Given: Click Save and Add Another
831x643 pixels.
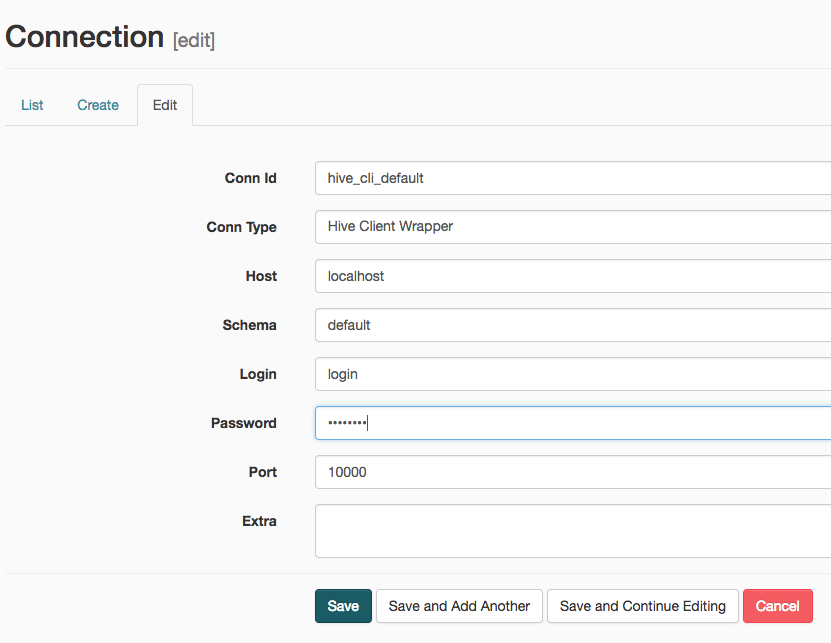Looking at the screenshot, I should coord(459,606).
